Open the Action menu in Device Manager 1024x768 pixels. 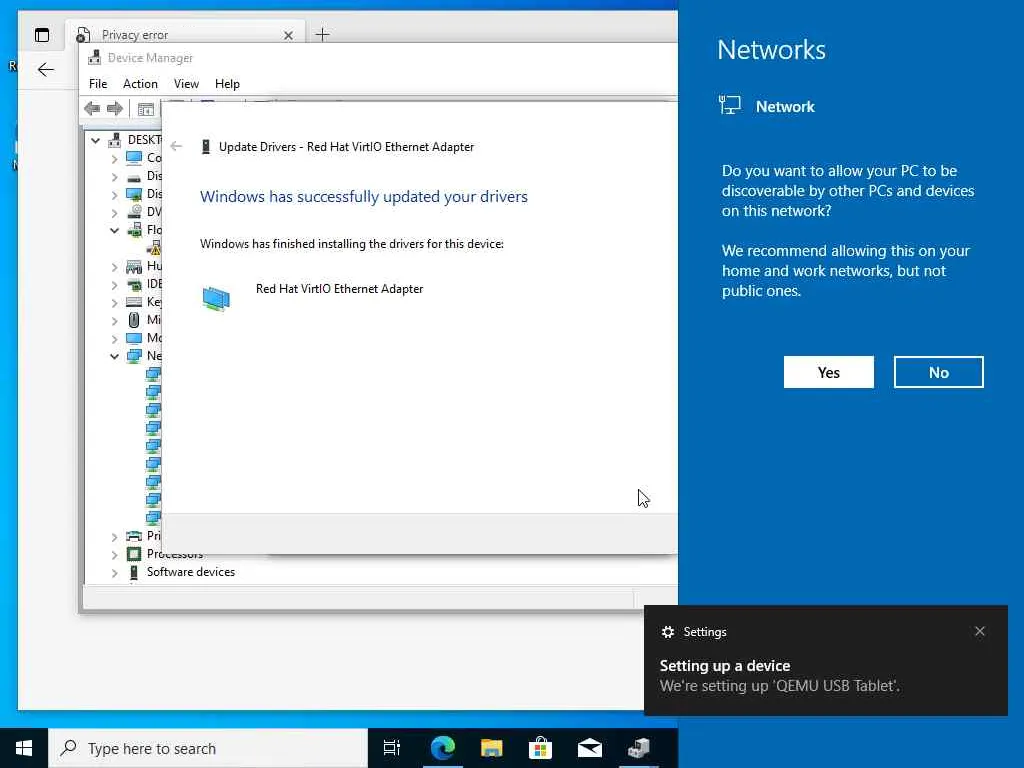pyautogui.click(x=140, y=84)
